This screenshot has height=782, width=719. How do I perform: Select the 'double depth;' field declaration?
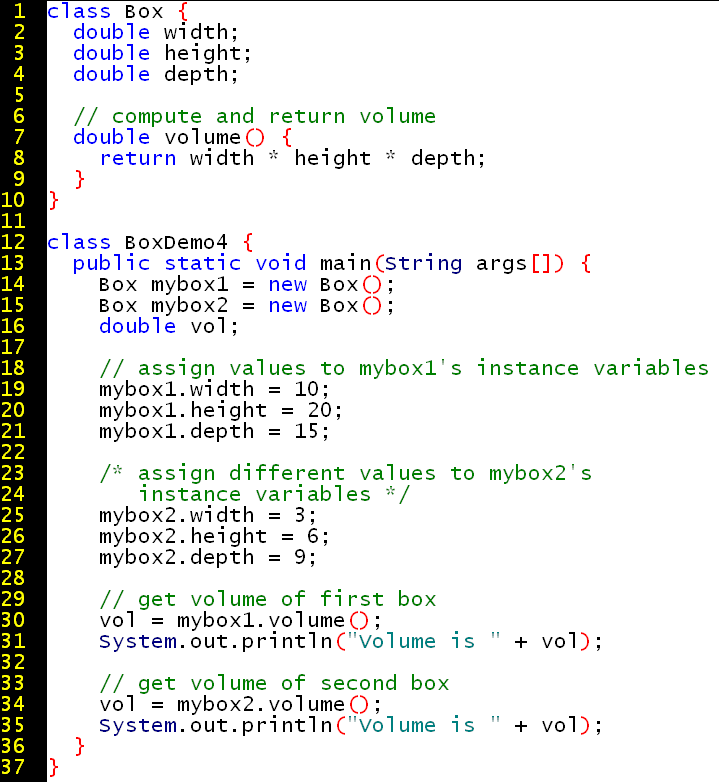(156, 75)
